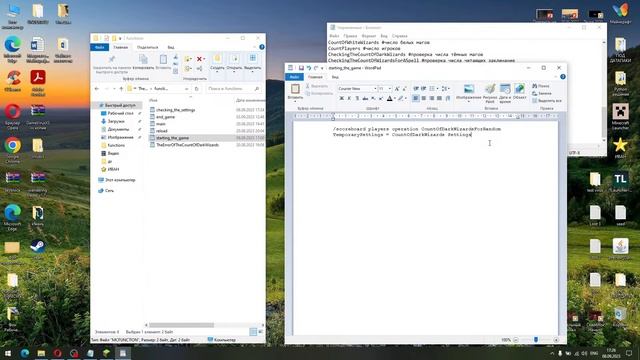Image resolution: width=640 pixels, height=360 pixels.
Task: Select Center alignment in WordPad
Action: click(x=424, y=98)
